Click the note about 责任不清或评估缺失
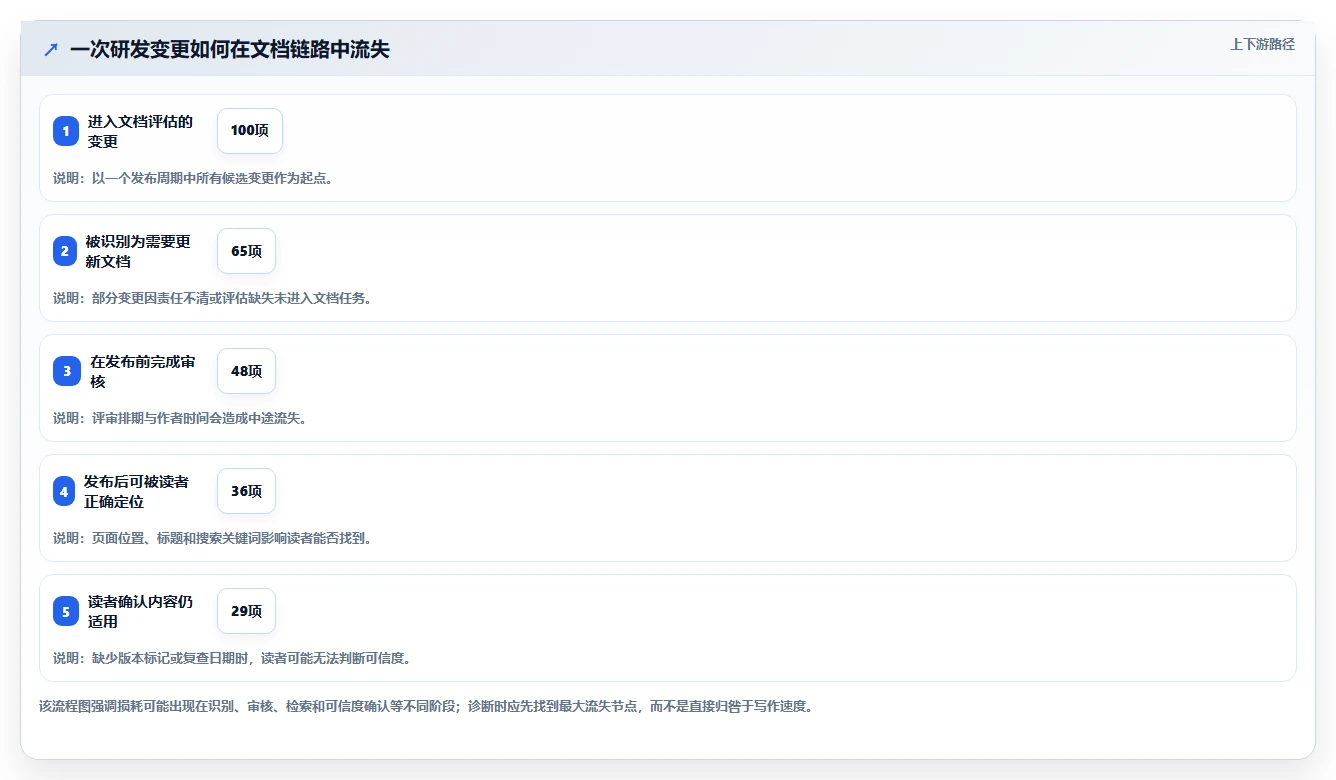The image size is (1336, 780). (213, 298)
